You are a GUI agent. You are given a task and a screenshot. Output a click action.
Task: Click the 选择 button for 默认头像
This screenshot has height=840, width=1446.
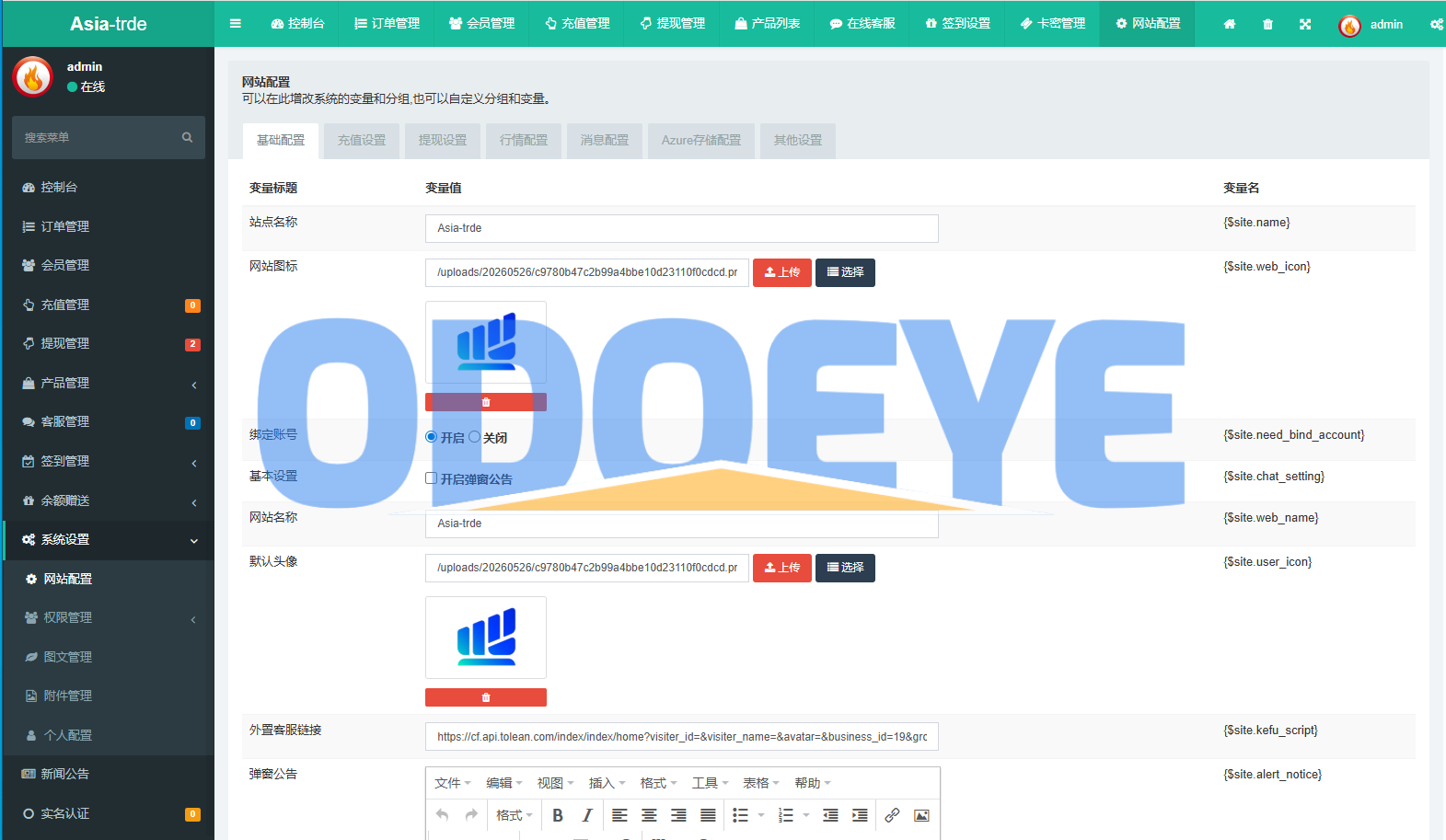845,568
